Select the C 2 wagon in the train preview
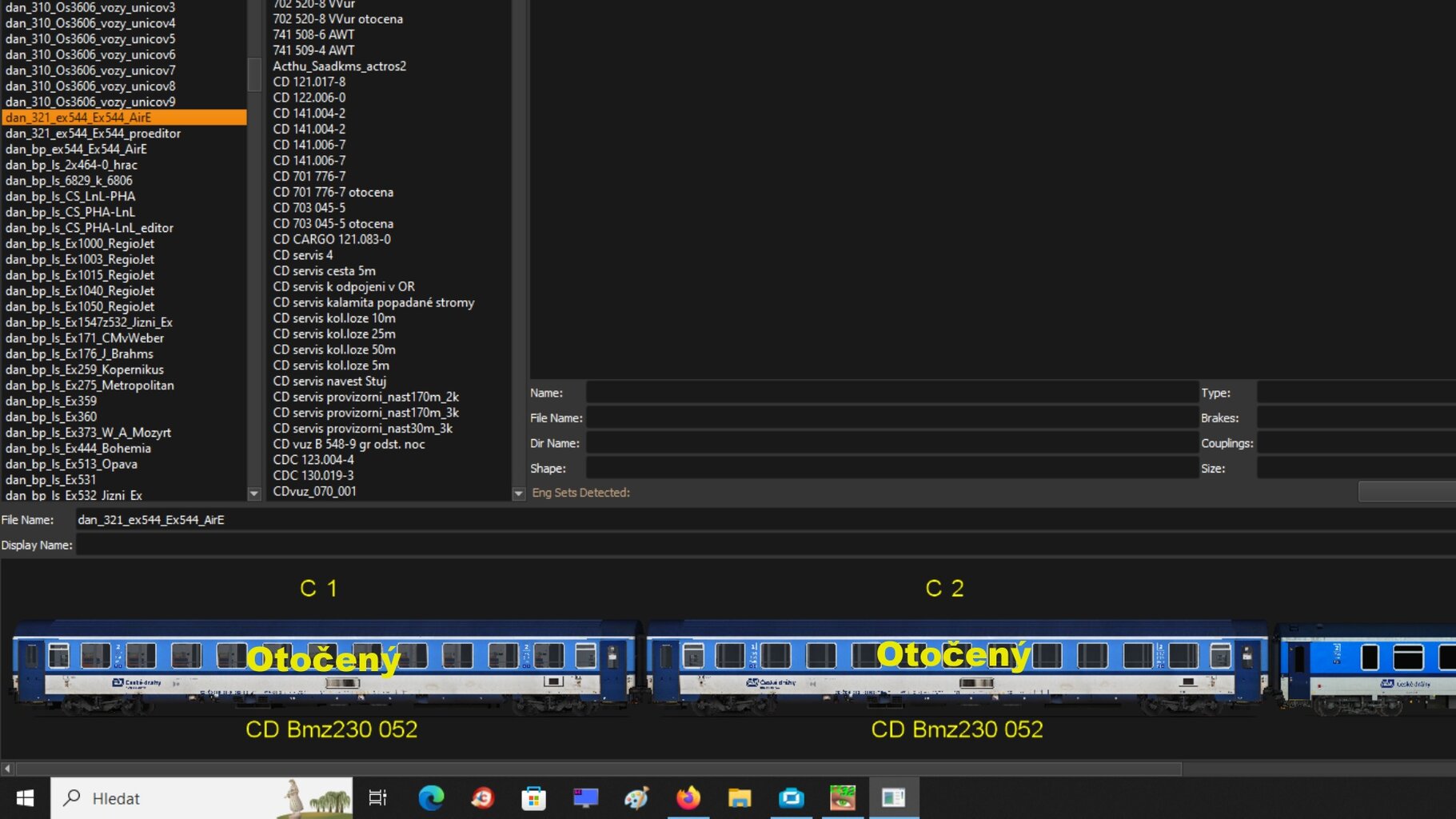Image resolution: width=1456 pixels, height=819 pixels. click(x=957, y=665)
